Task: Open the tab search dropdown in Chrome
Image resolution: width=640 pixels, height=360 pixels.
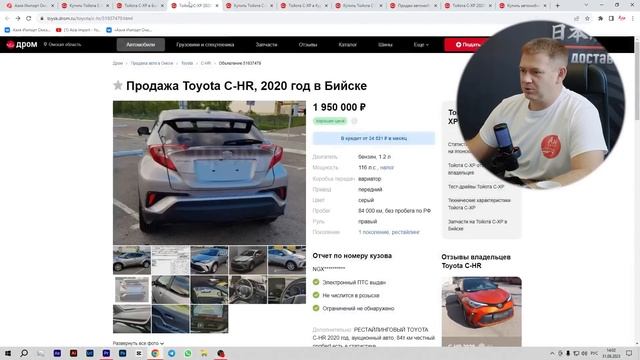Action: [x=586, y=6]
